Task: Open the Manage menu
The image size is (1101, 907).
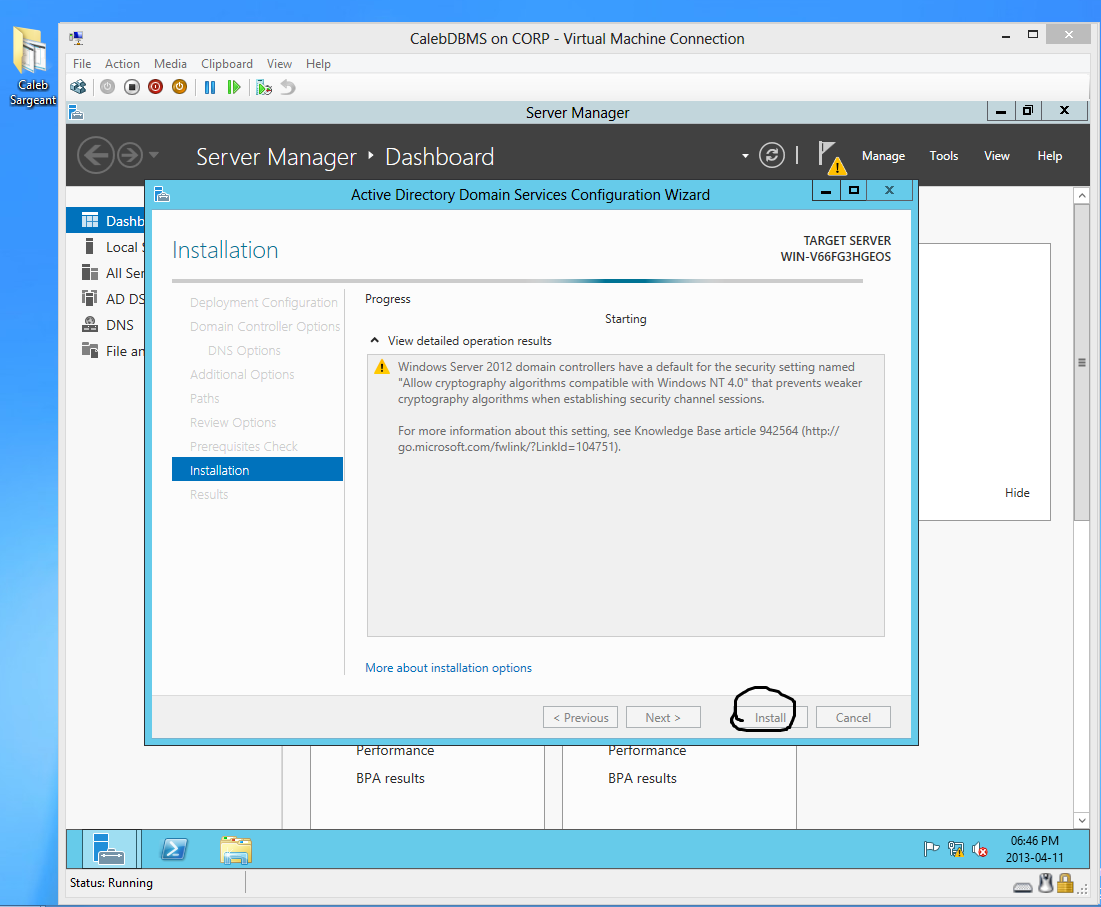Action: point(883,156)
